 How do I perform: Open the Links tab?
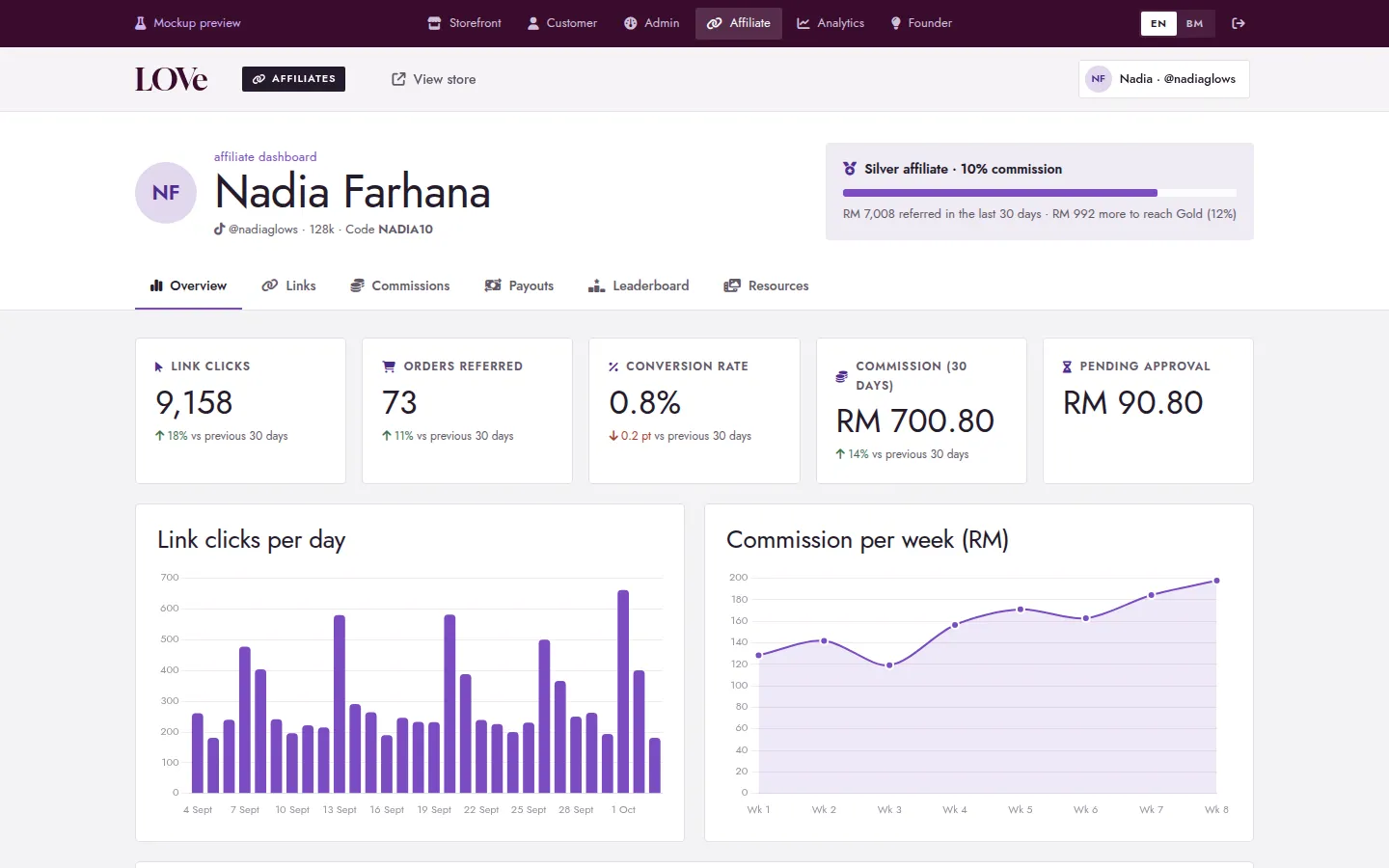(289, 285)
